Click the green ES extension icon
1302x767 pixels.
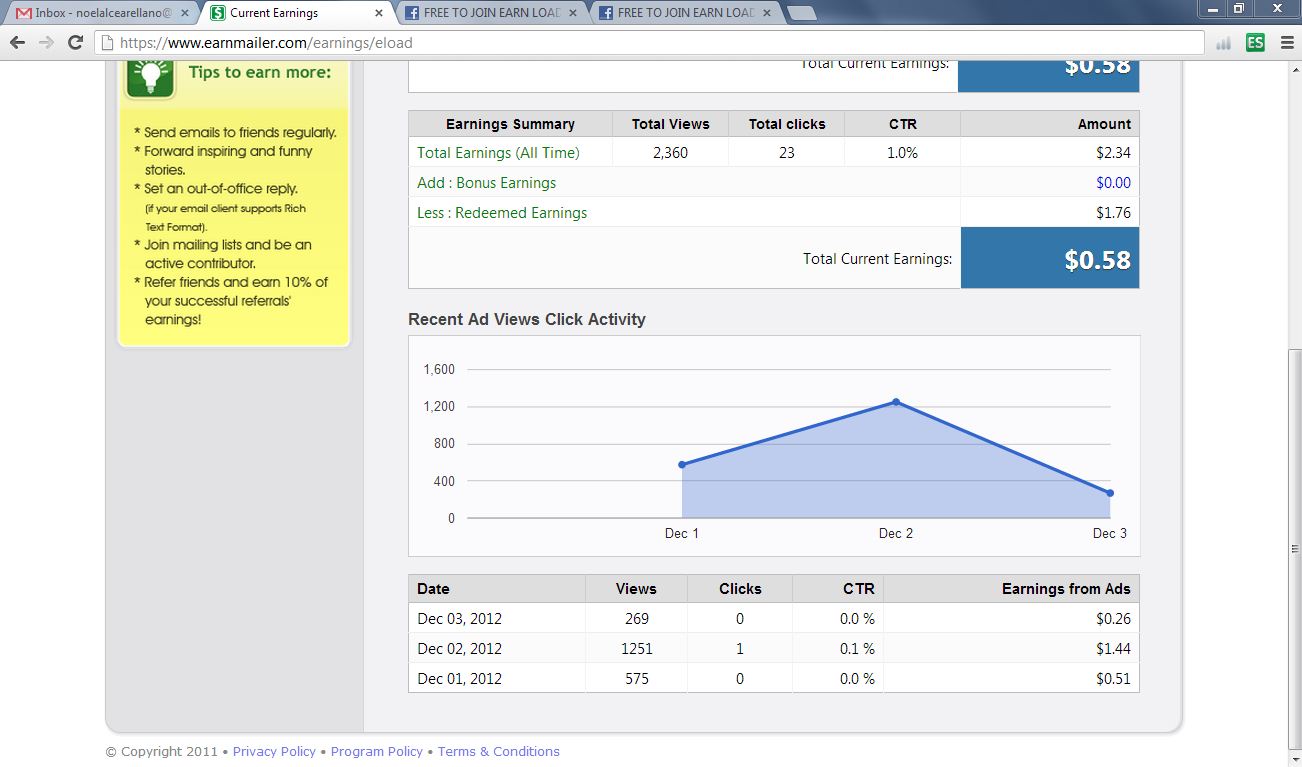pyautogui.click(x=1255, y=43)
